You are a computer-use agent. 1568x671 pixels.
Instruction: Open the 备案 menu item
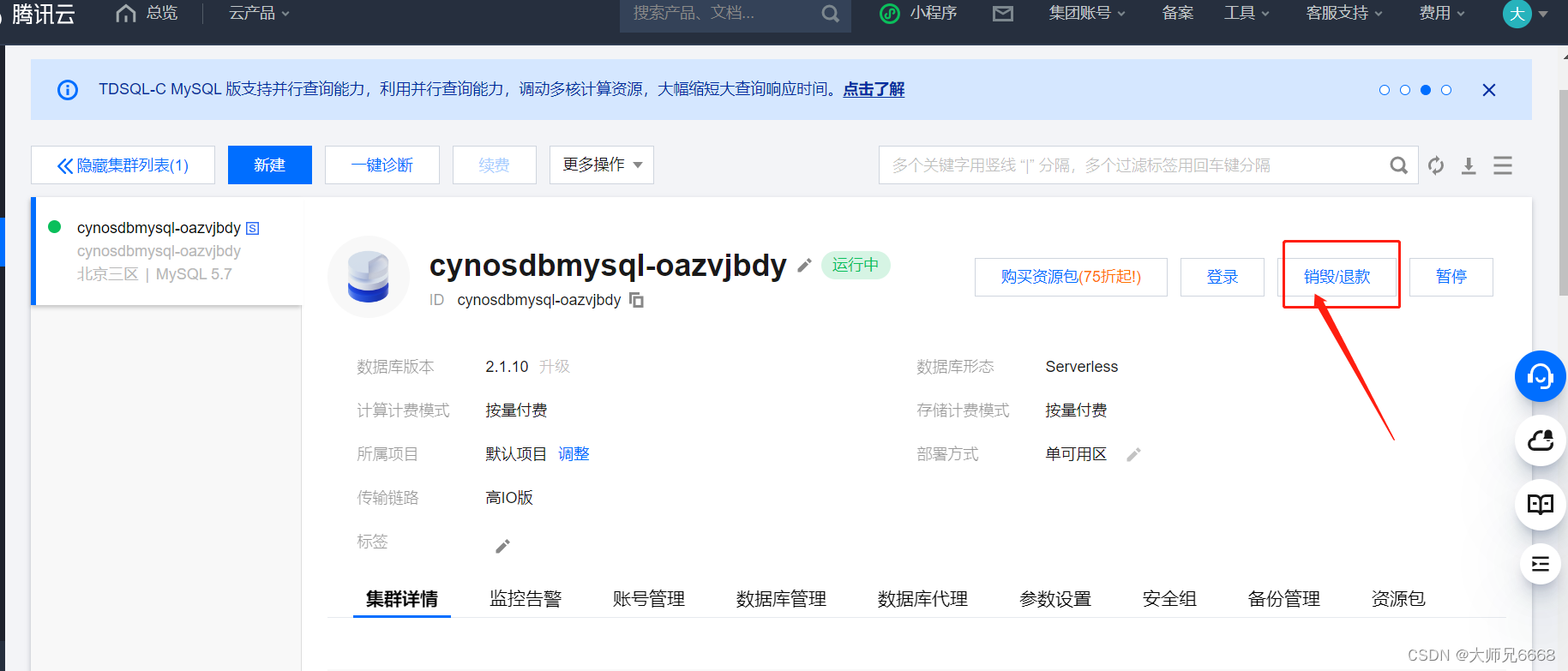[1178, 13]
